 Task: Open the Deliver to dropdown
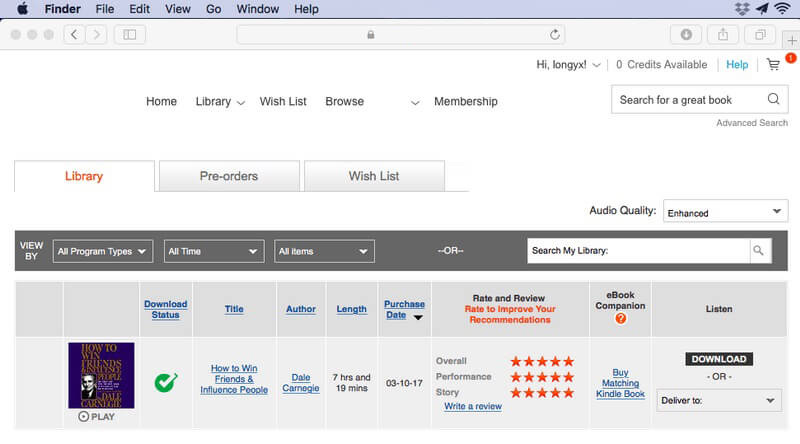pos(719,401)
